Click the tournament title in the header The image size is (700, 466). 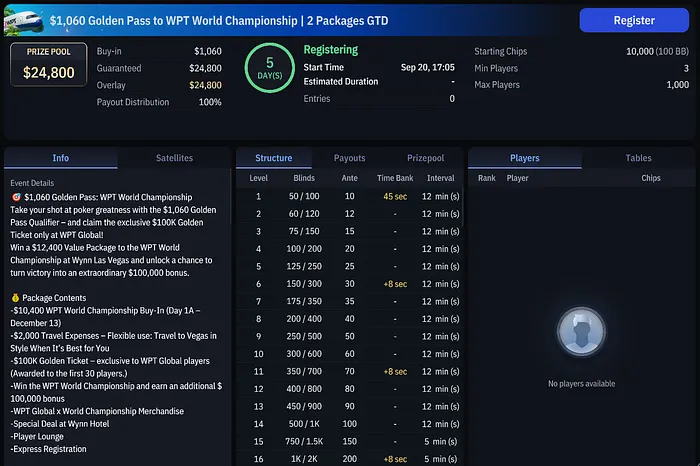click(219, 21)
